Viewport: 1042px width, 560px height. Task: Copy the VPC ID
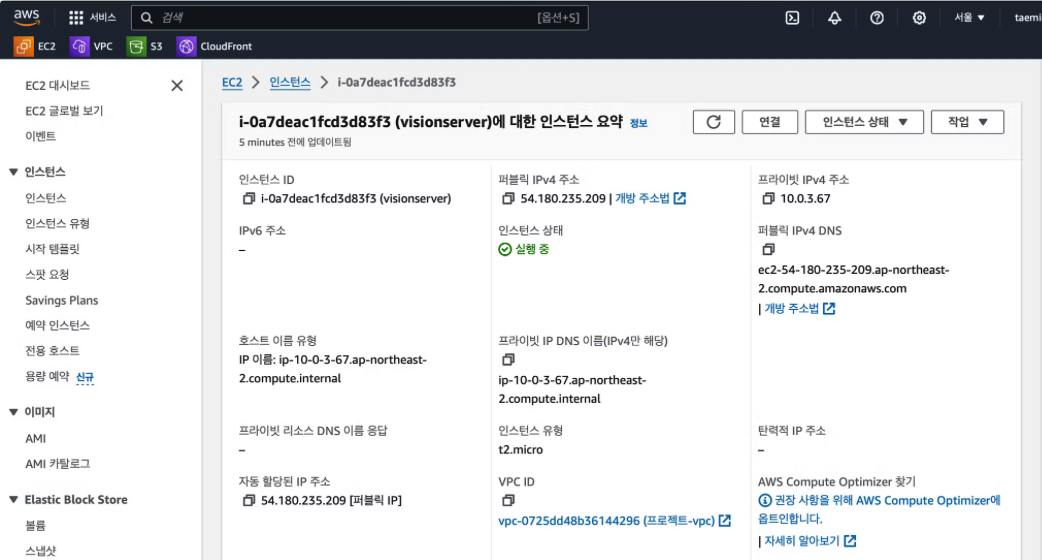point(508,500)
